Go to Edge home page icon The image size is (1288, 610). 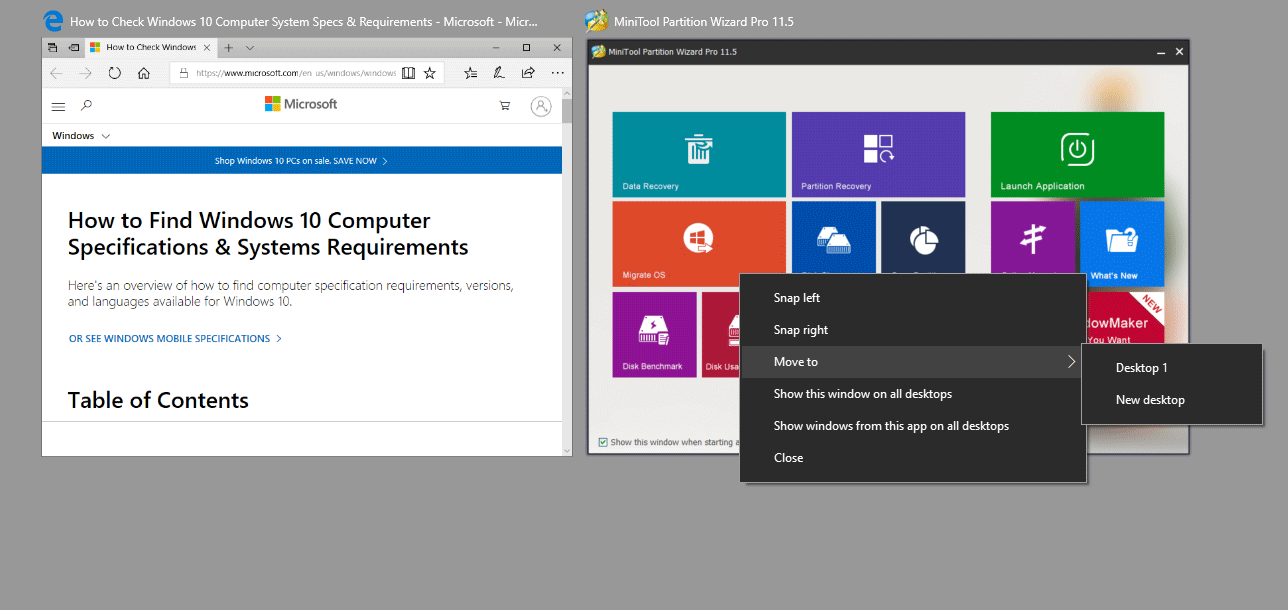[x=144, y=73]
